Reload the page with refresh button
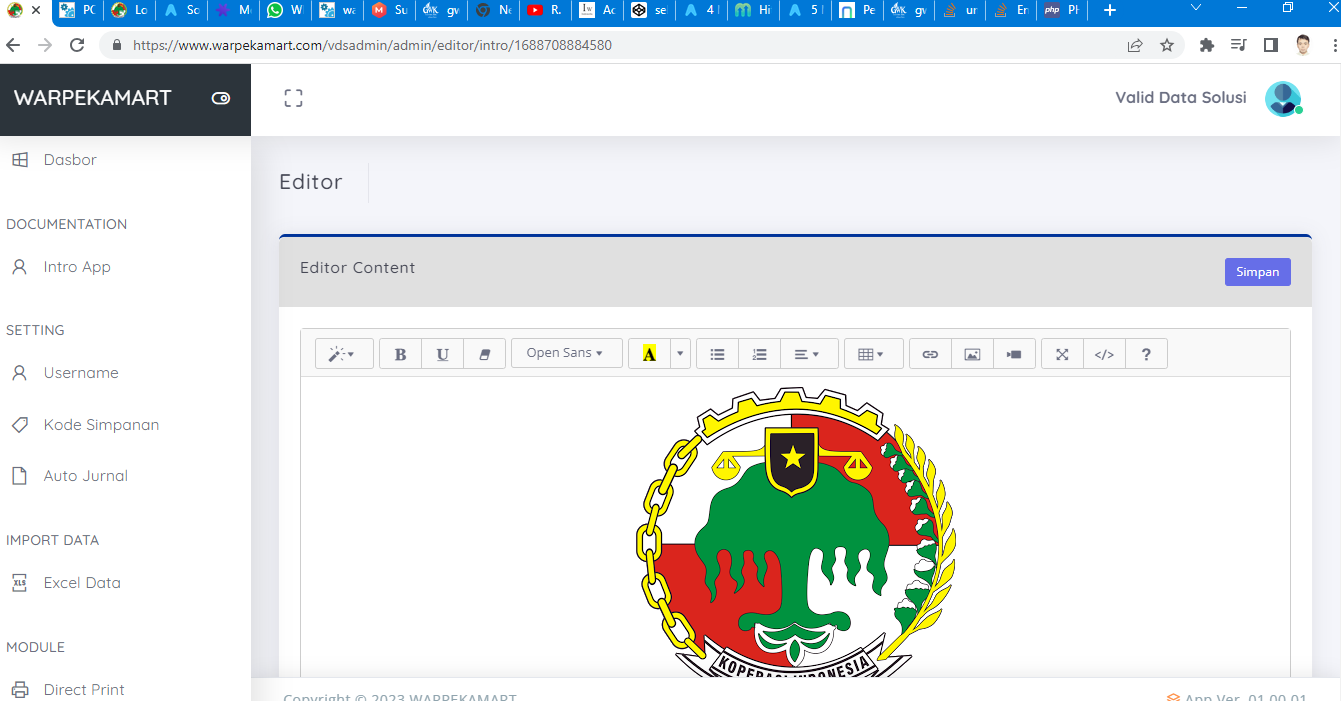 pyautogui.click(x=77, y=45)
